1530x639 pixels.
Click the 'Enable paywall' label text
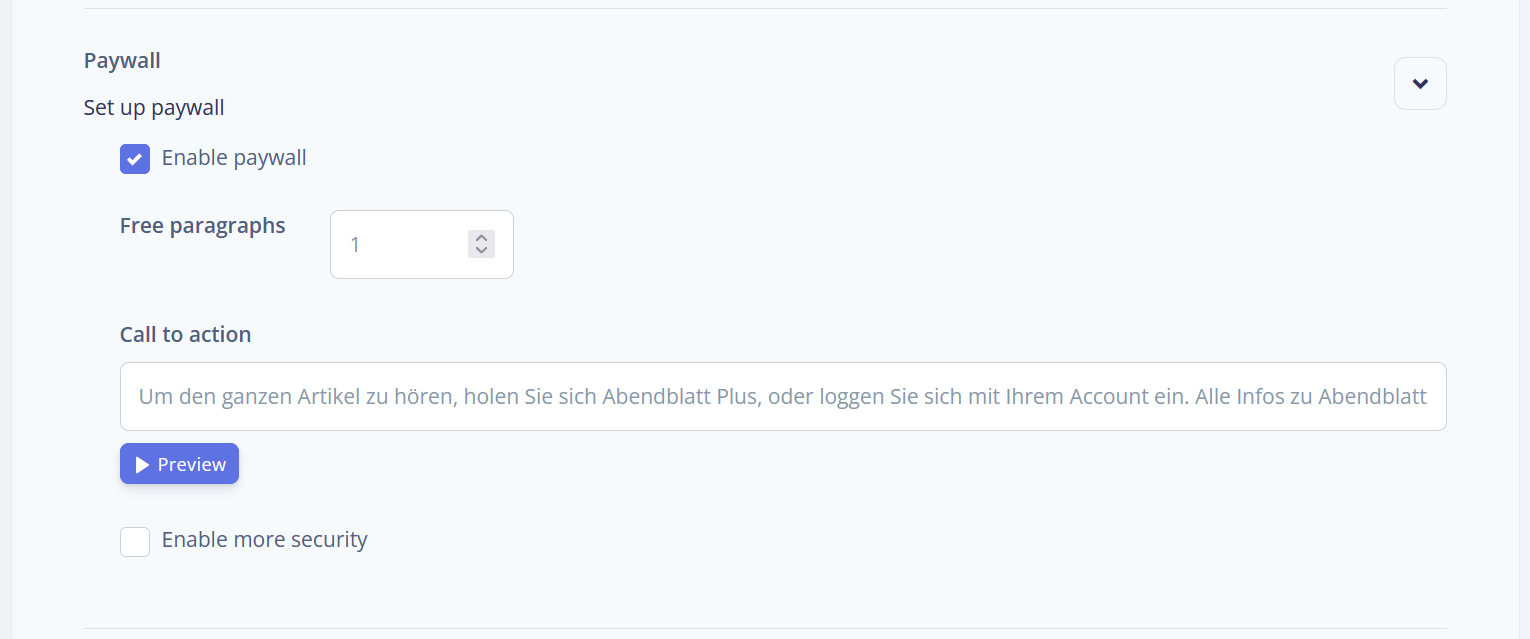click(234, 158)
